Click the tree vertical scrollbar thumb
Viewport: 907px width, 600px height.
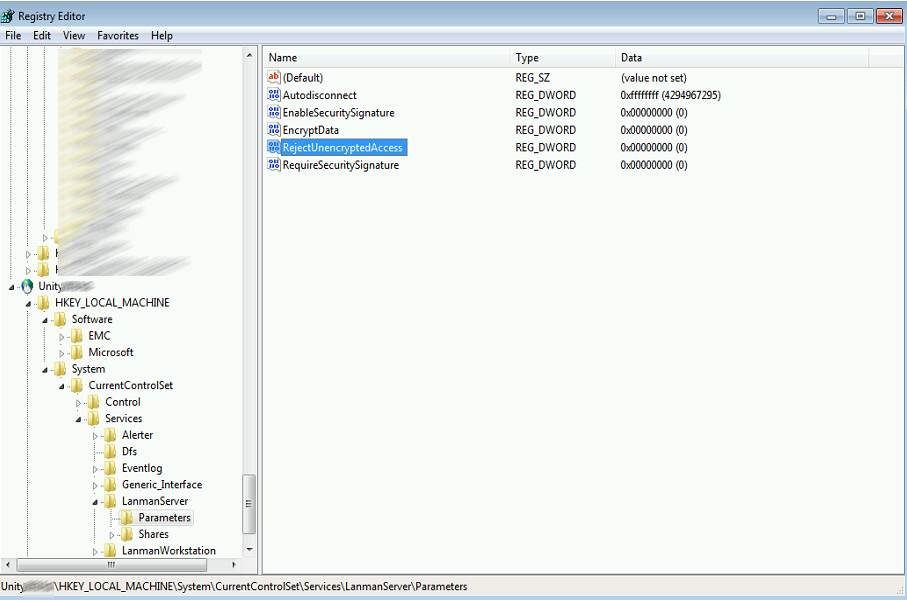click(249, 503)
